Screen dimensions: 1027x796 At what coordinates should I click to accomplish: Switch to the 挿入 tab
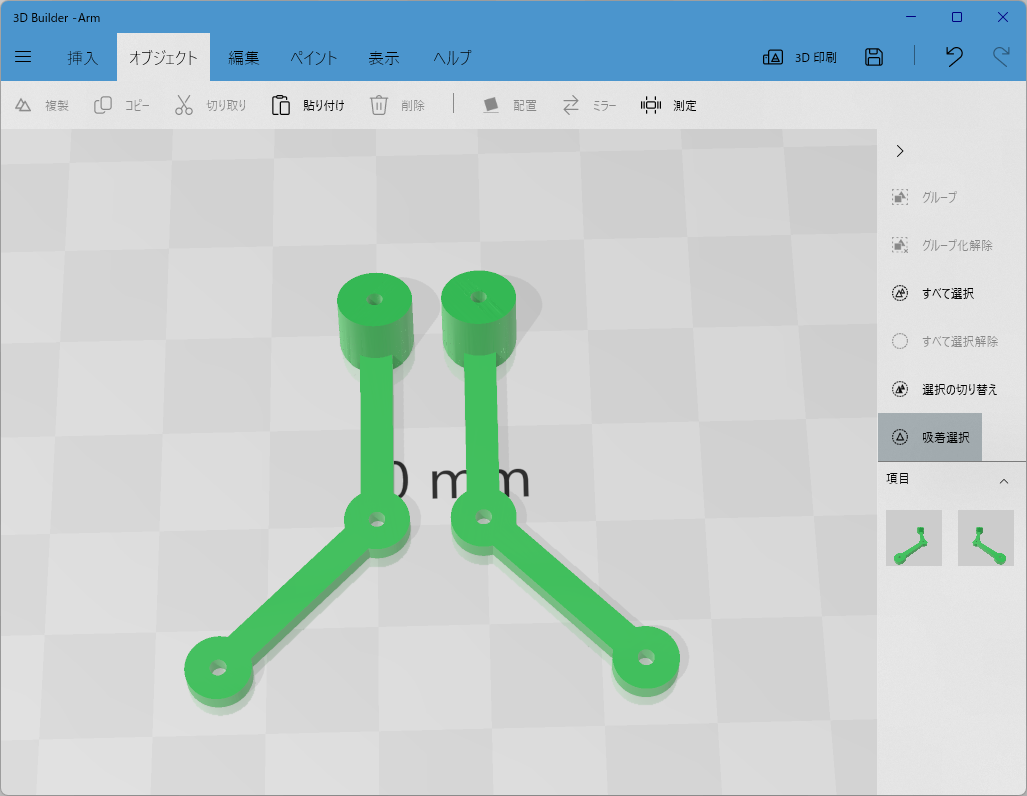(83, 58)
